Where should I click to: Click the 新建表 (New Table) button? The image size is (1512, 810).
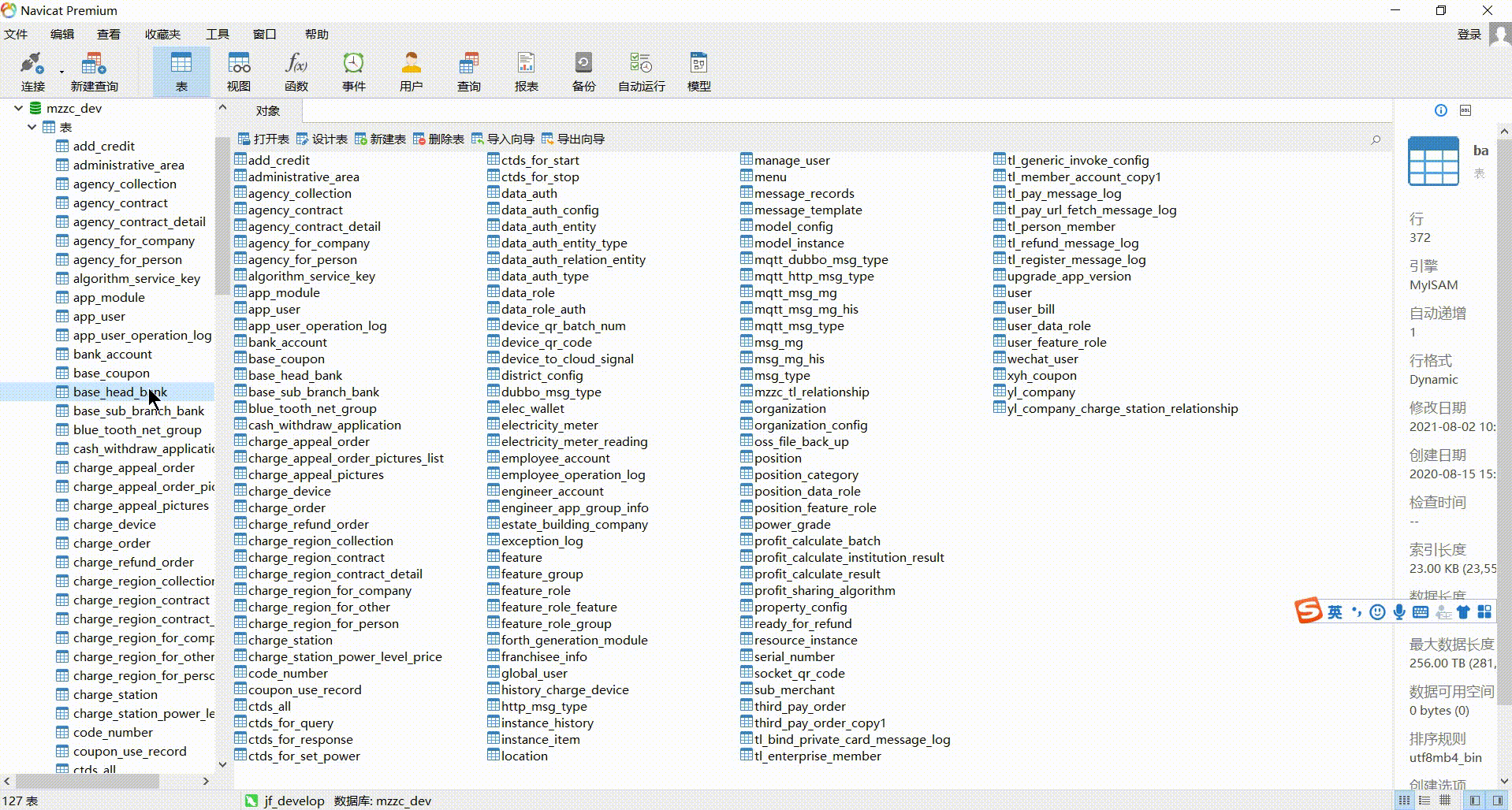pos(380,139)
